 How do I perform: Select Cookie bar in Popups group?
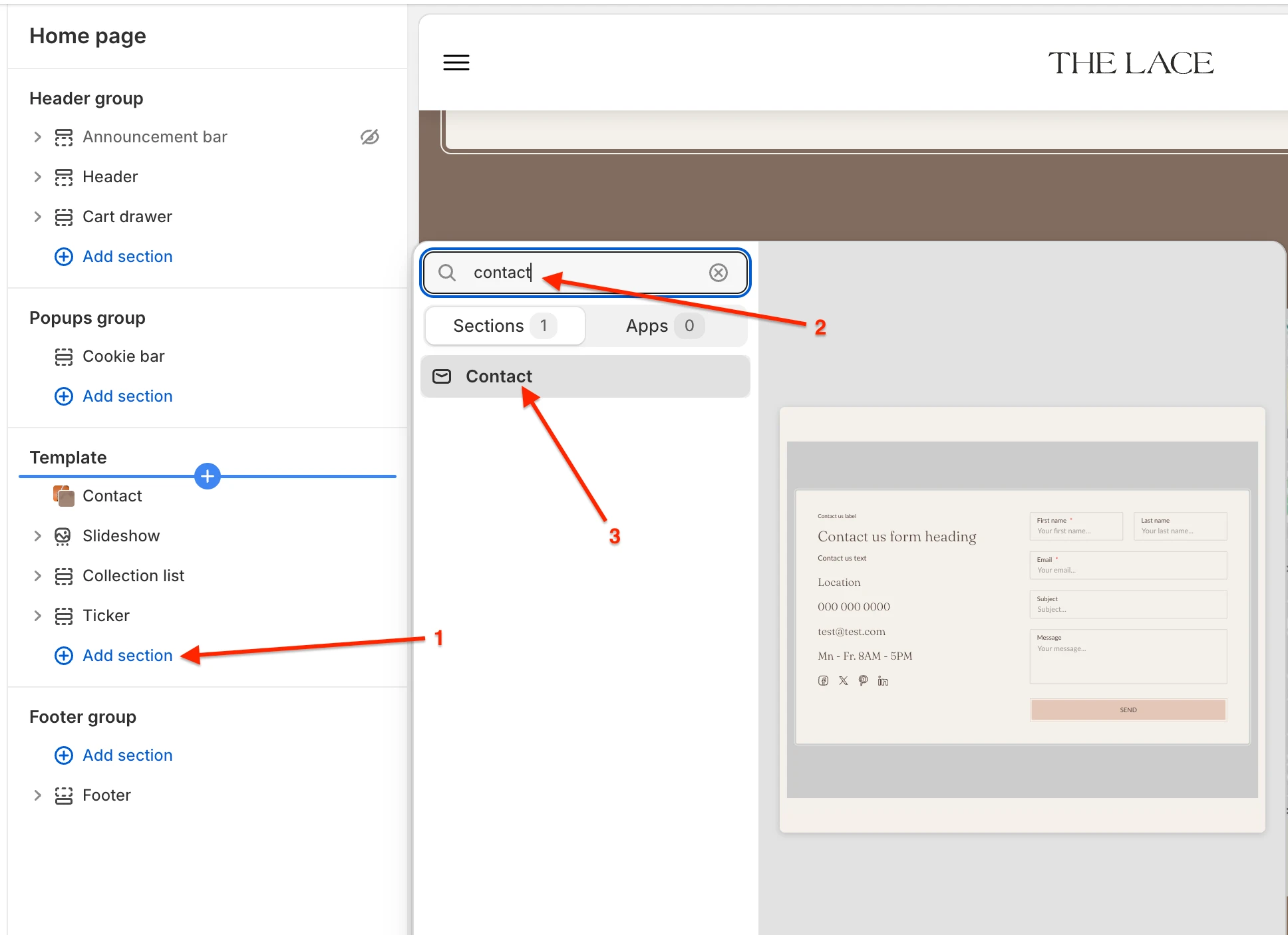[x=124, y=356]
